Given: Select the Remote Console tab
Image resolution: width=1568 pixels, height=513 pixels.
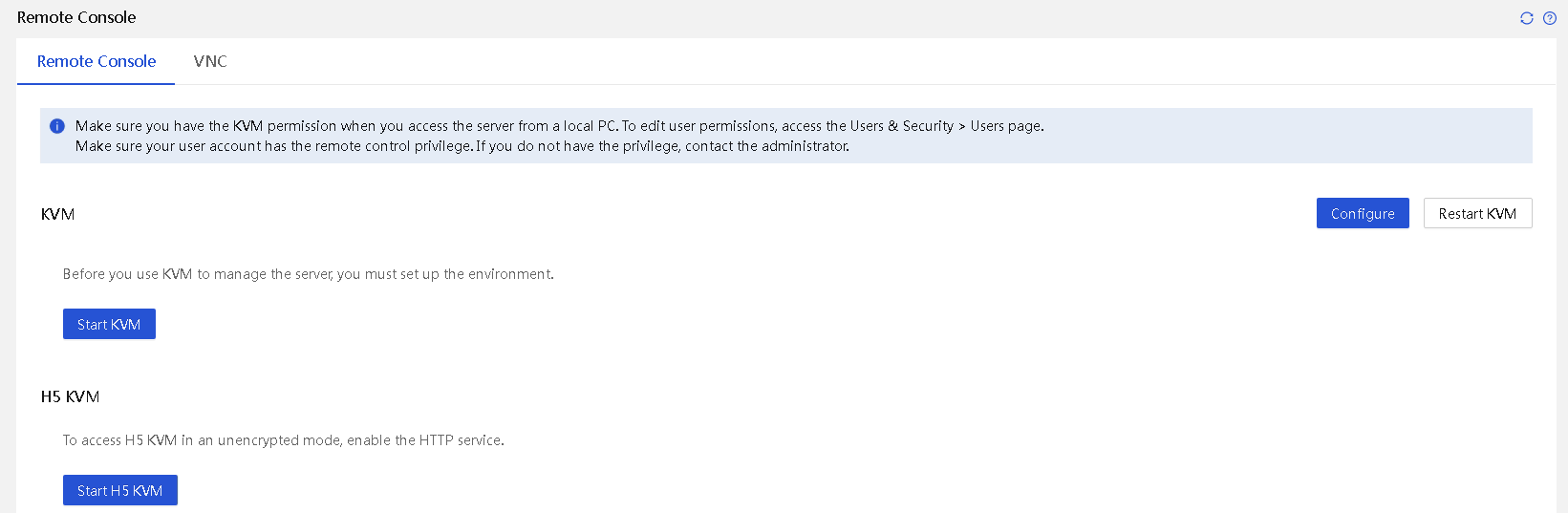Looking at the screenshot, I should [97, 61].
